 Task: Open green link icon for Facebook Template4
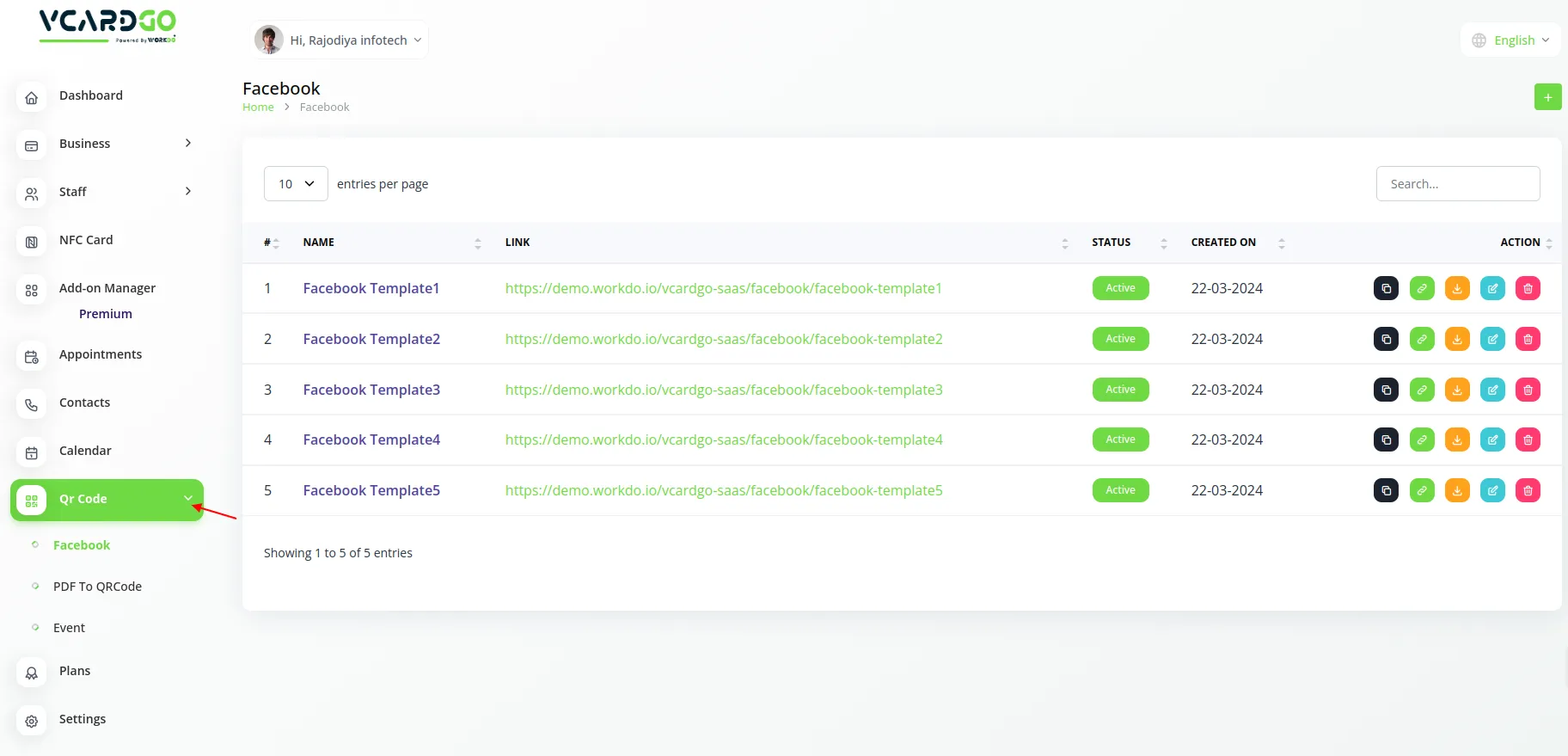[x=1422, y=439]
